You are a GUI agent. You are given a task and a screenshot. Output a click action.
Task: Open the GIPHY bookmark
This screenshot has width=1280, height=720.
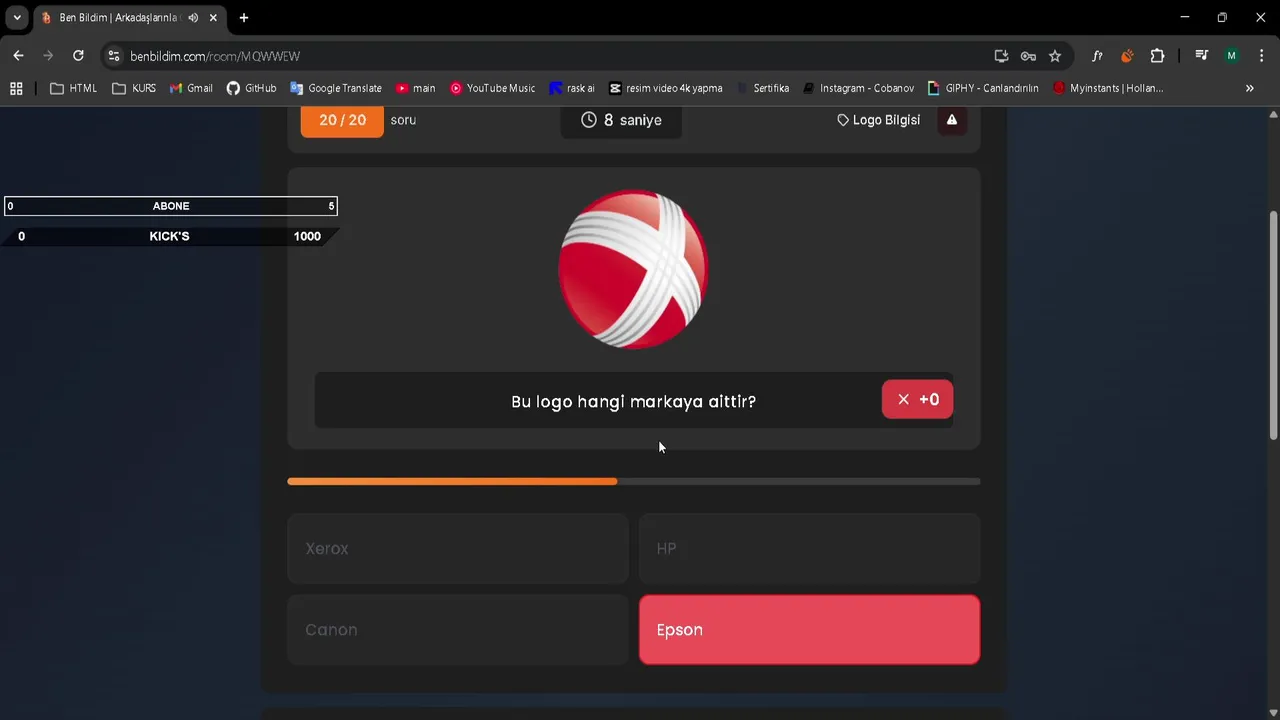click(983, 88)
